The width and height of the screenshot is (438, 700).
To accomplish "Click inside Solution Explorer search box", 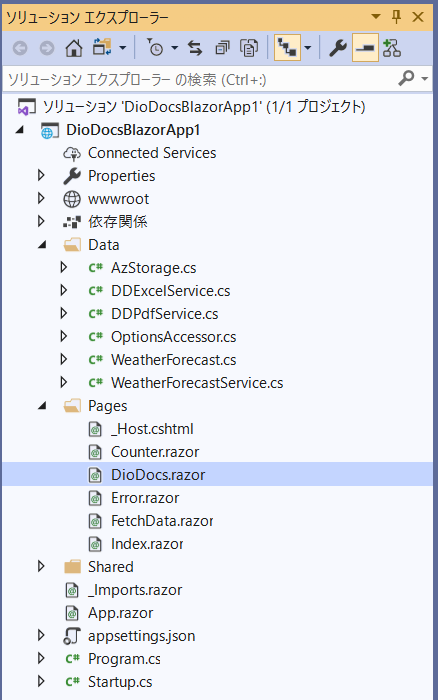I will [201, 79].
